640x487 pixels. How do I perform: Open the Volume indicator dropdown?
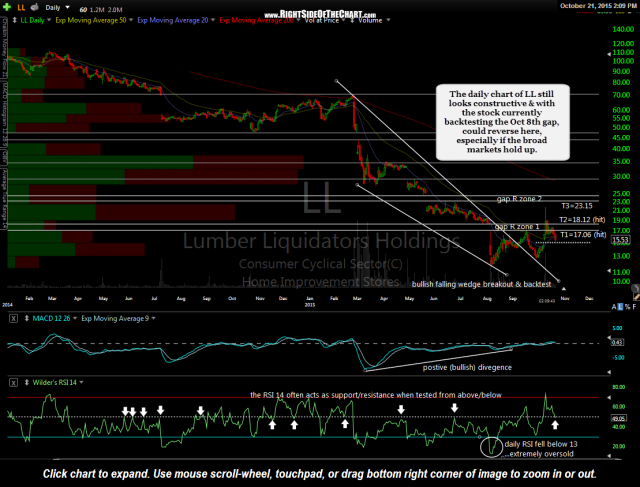[x=388, y=20]
